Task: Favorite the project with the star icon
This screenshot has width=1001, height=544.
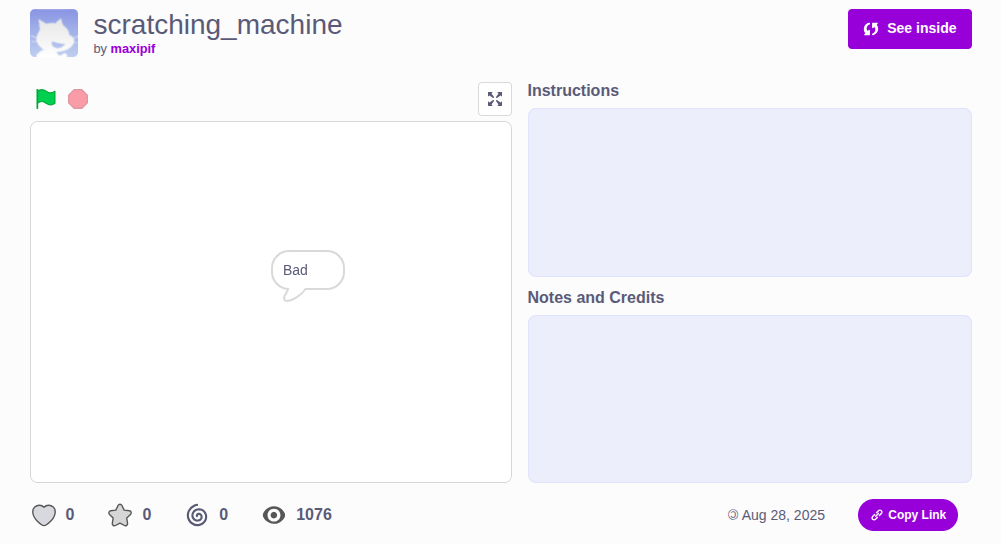Action: coord(120,515)
